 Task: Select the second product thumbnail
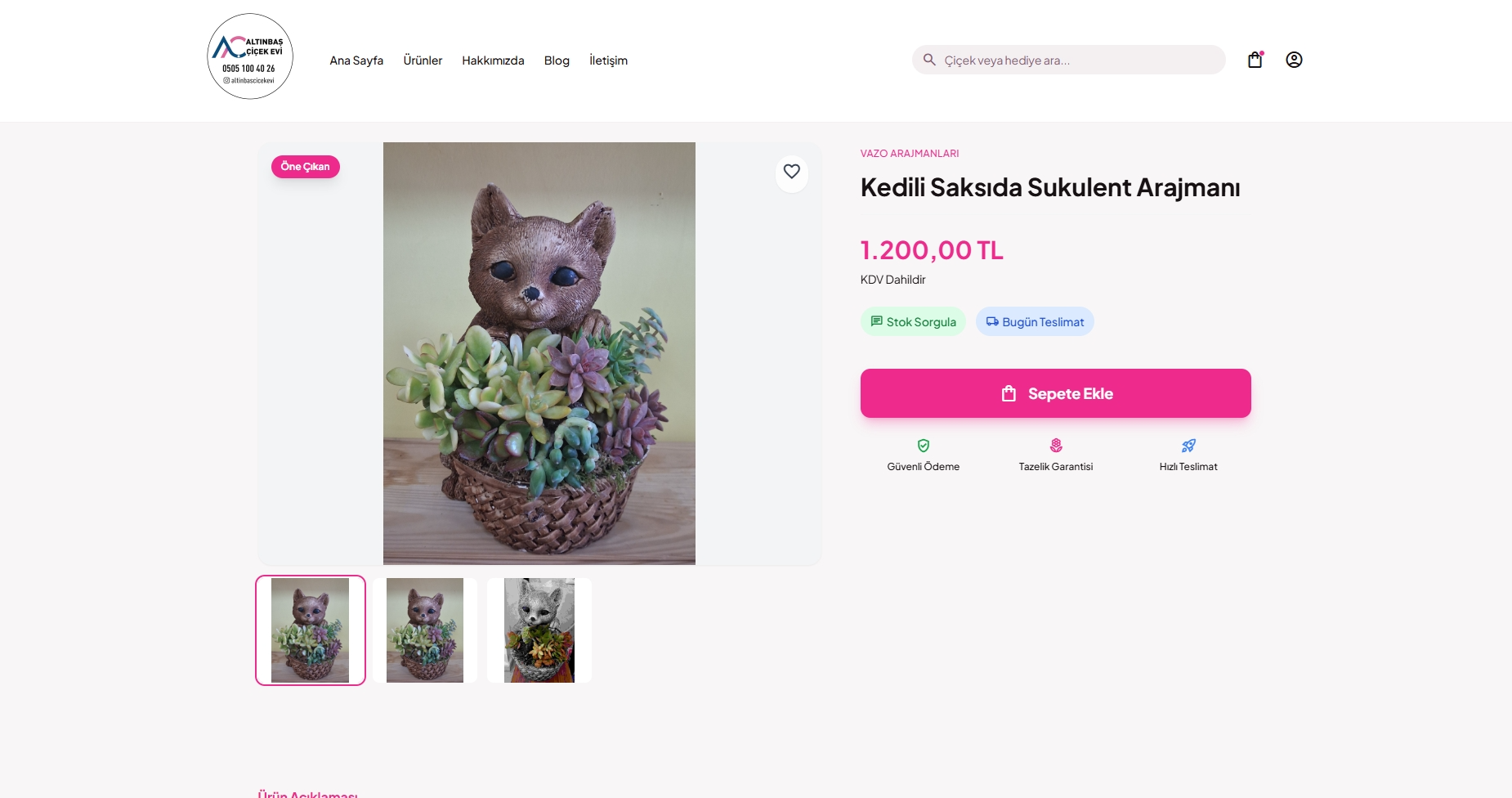click(x=425, y=630)
